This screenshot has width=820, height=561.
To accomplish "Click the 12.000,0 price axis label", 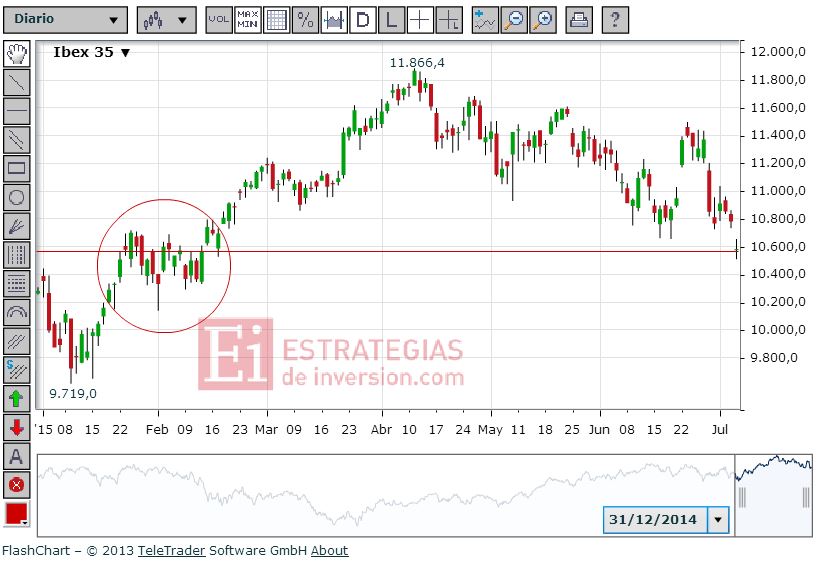I will pos(778,52).
